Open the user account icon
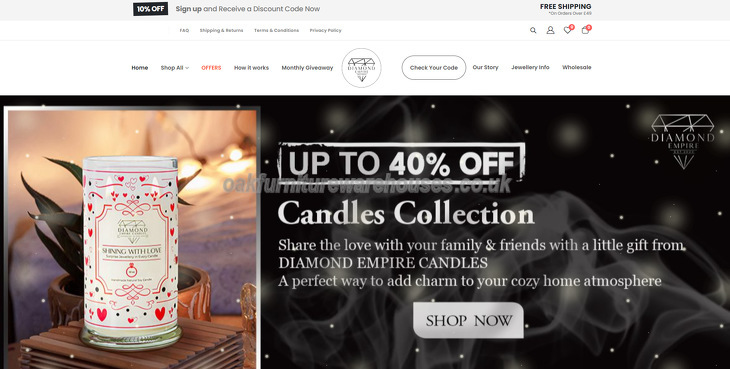This screenshot has width=730, height=369. (550, 30)
